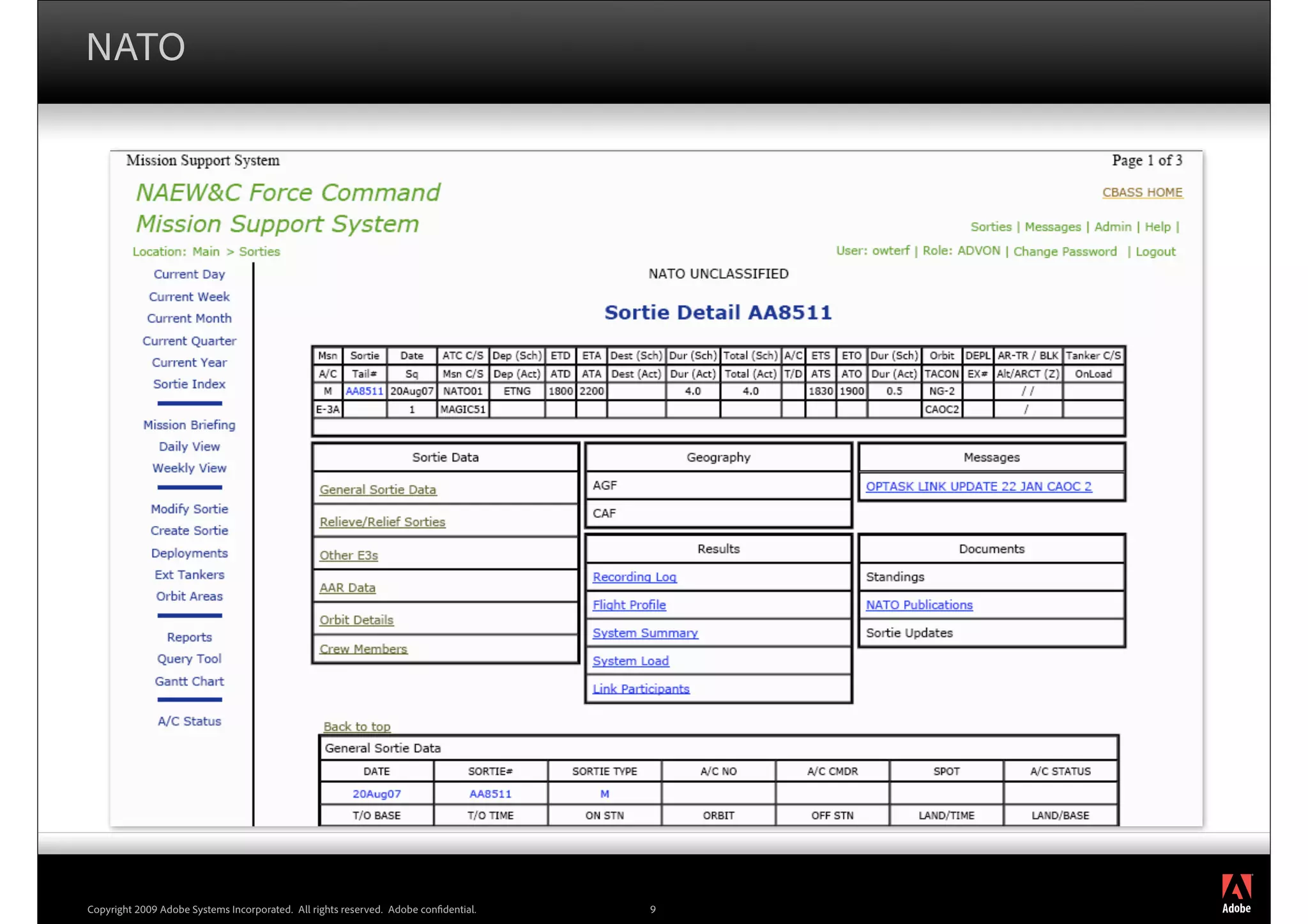Screen dimensions: 1308x924
Task: View the Flight Profile link
Action: pos(629,605)
